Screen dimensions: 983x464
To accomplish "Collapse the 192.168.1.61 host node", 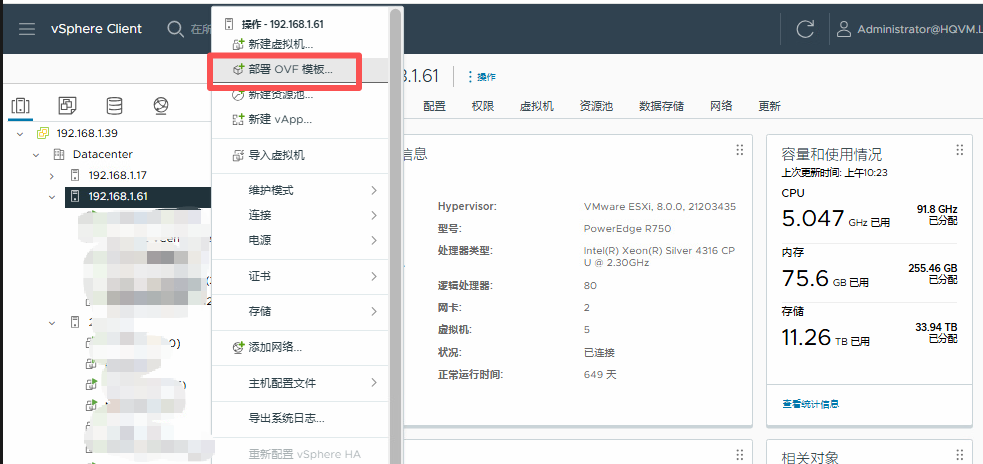I will [x=52, y=196].
